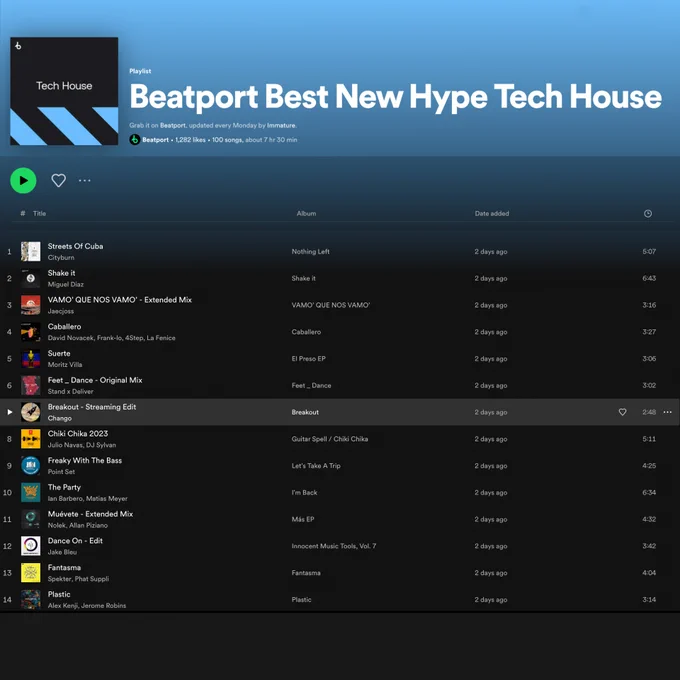The height and width of the screenshot is (680, 680).
Task: Sort tracks by Title column
Action: [39, 213]
